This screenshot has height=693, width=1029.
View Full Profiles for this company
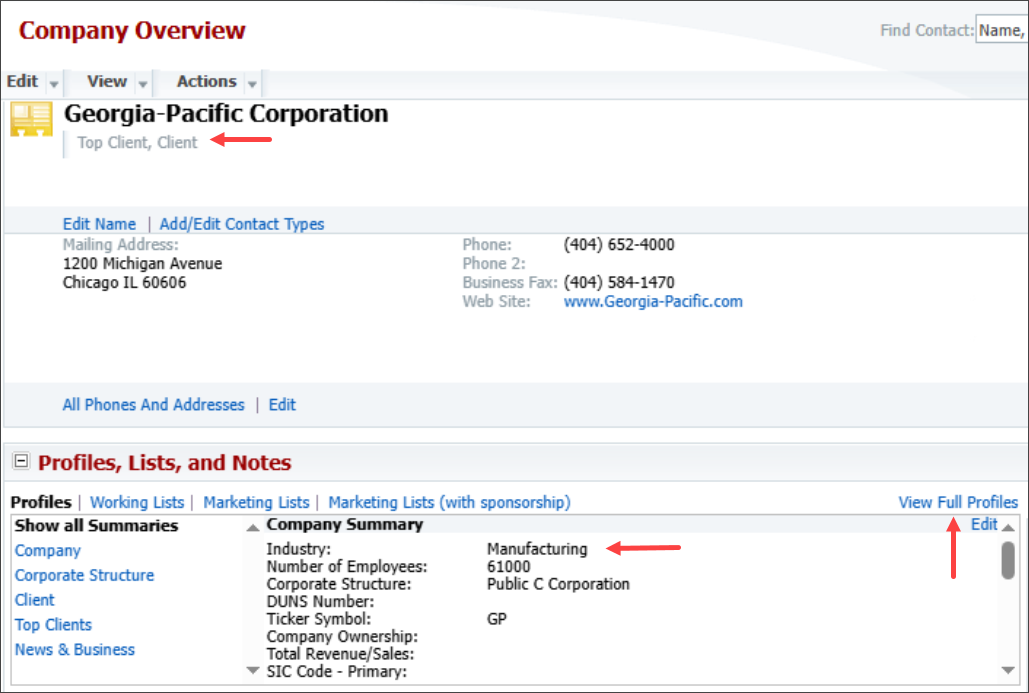pos(957,502)
